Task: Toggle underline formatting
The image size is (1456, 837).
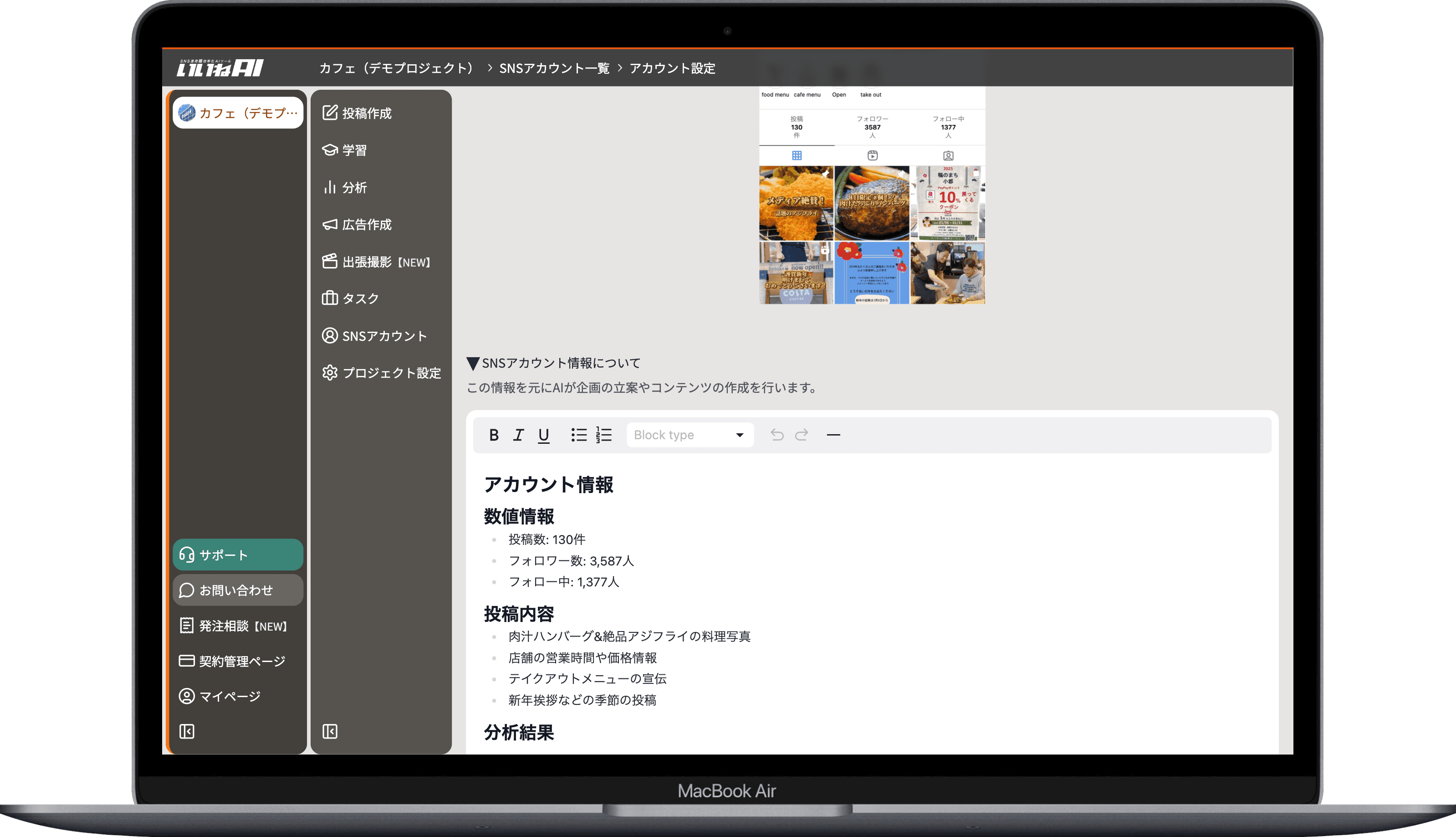Action: [544, 435]
